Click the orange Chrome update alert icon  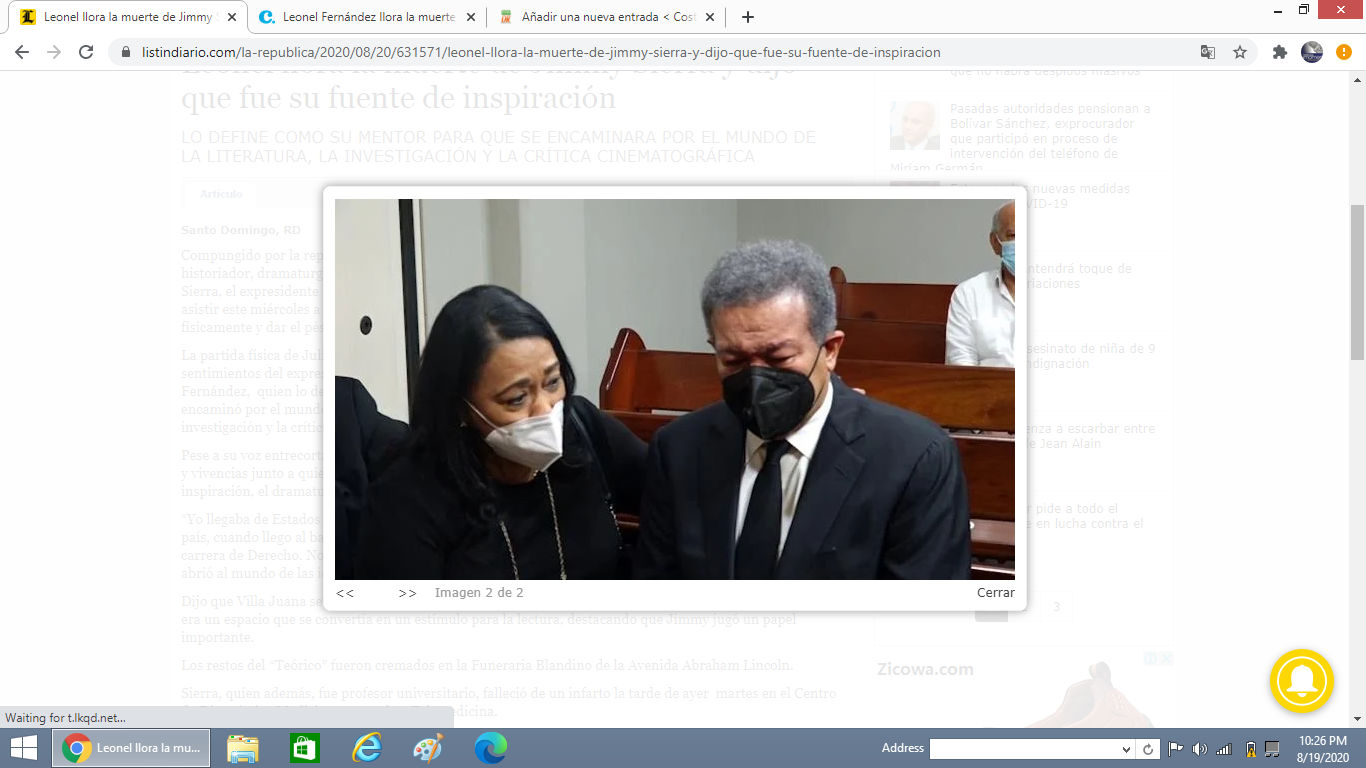(1343, 52)
